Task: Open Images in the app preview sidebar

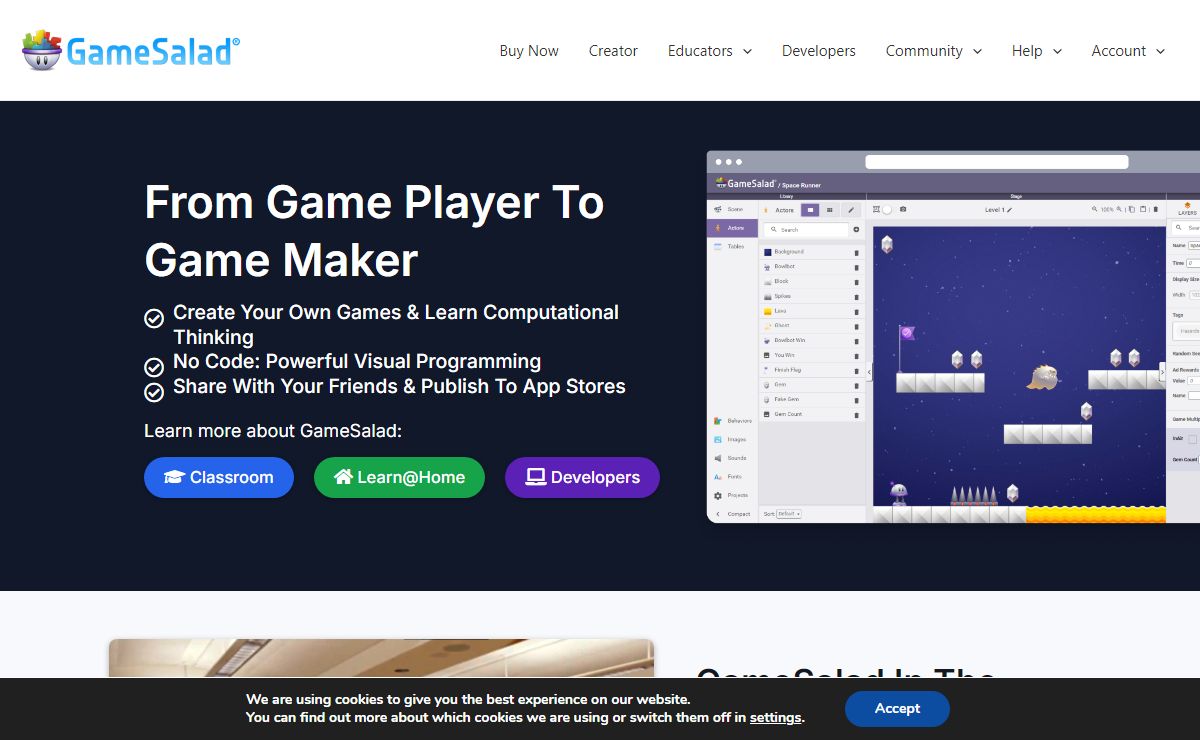Action: [732, 439]
